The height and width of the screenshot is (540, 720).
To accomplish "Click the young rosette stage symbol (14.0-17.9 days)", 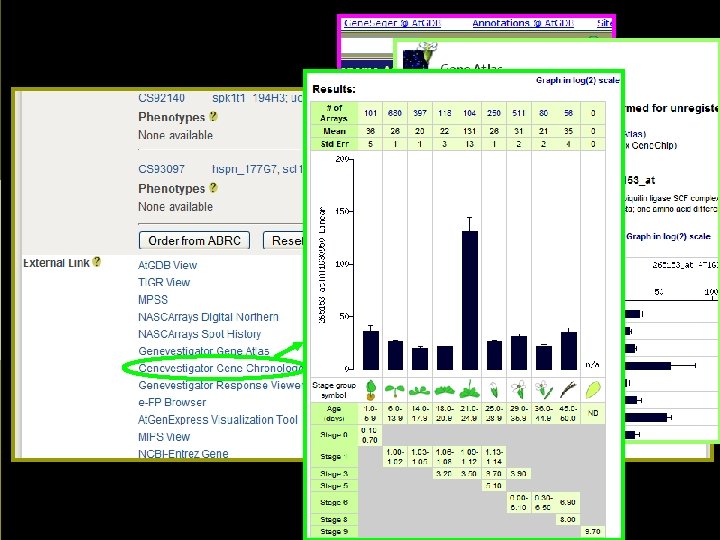I will point(419,391).
